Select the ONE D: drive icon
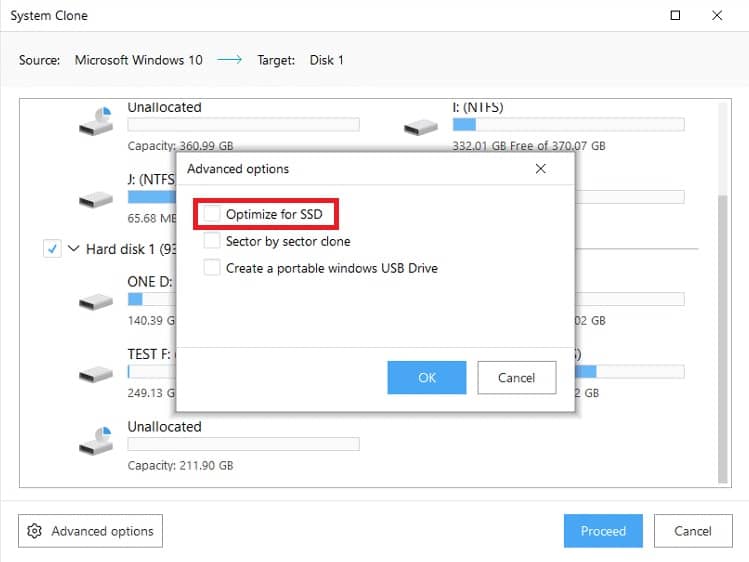The height and width of the screenshot is (562, 749). coord(96,302)
